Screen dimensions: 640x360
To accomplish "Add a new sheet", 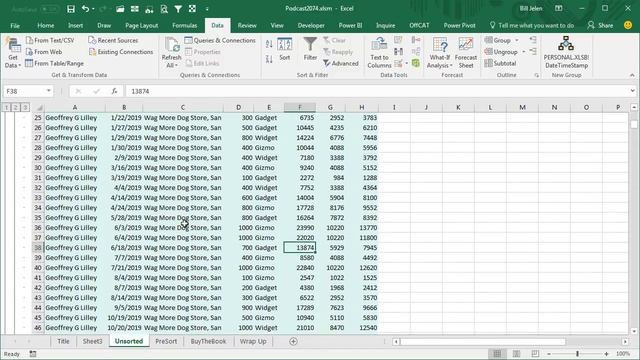I will click(x=293, y=342).
